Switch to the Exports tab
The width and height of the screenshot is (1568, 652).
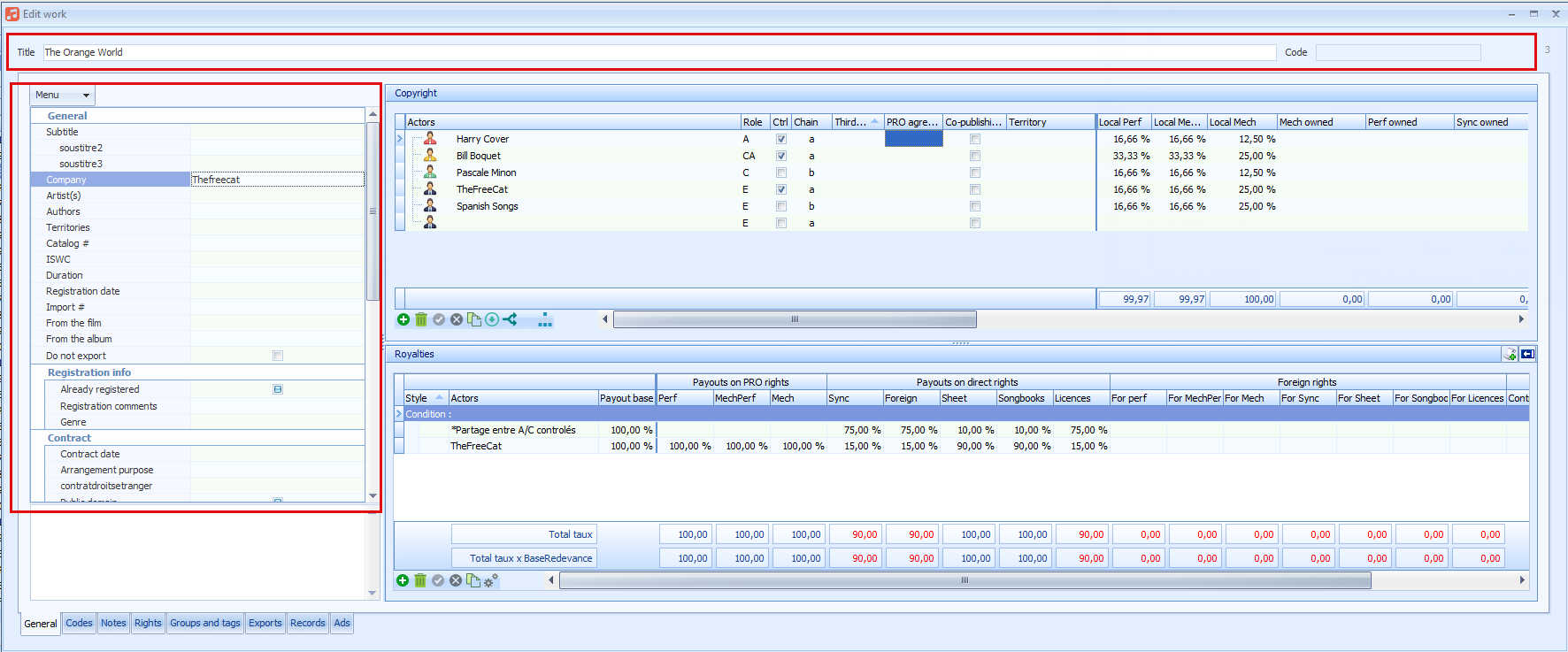coord(265,623)
